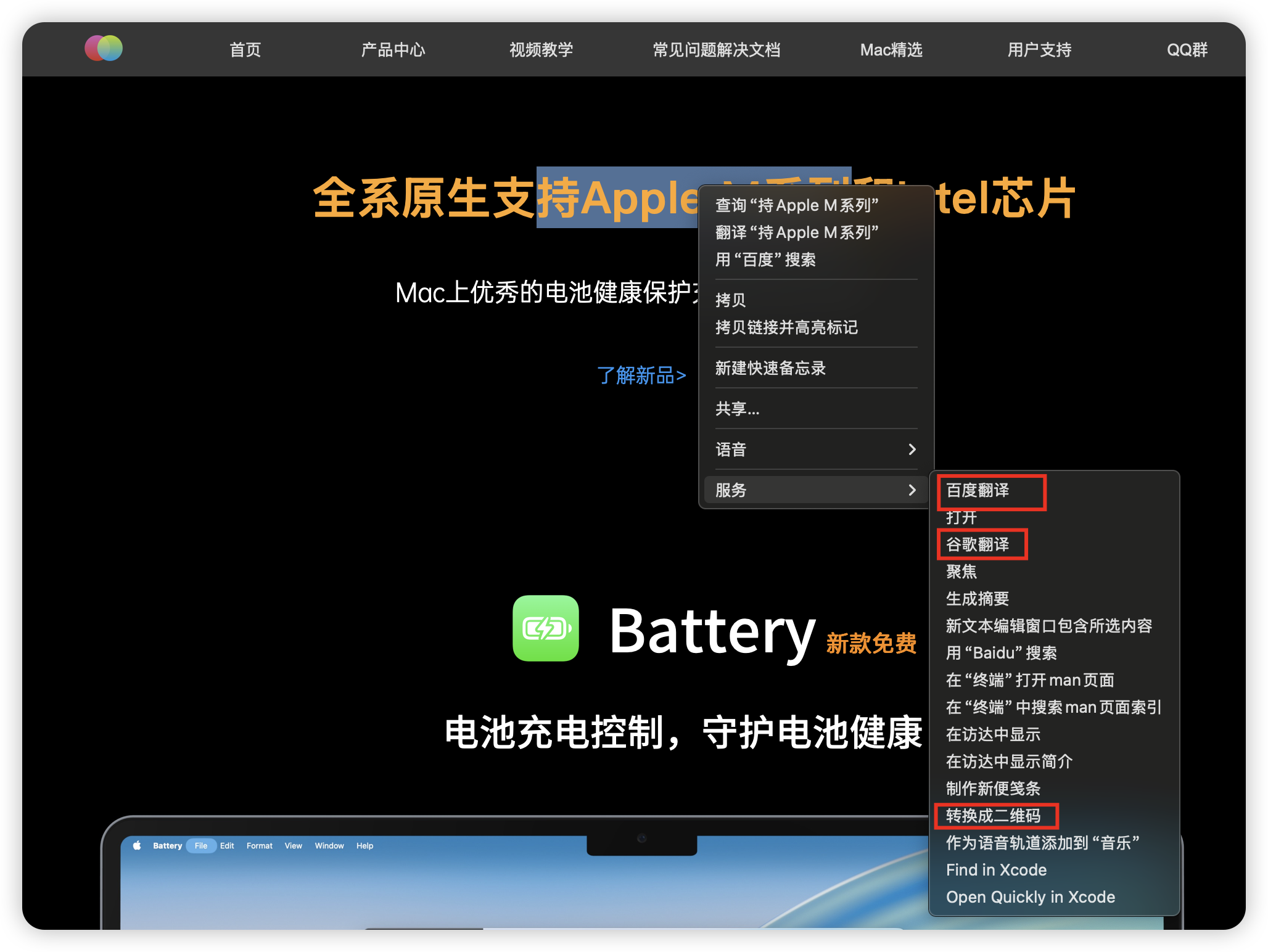Click the Apple logo in mockup menu bar
This screenshot has width=1268, height=952.
click(137, 845)
